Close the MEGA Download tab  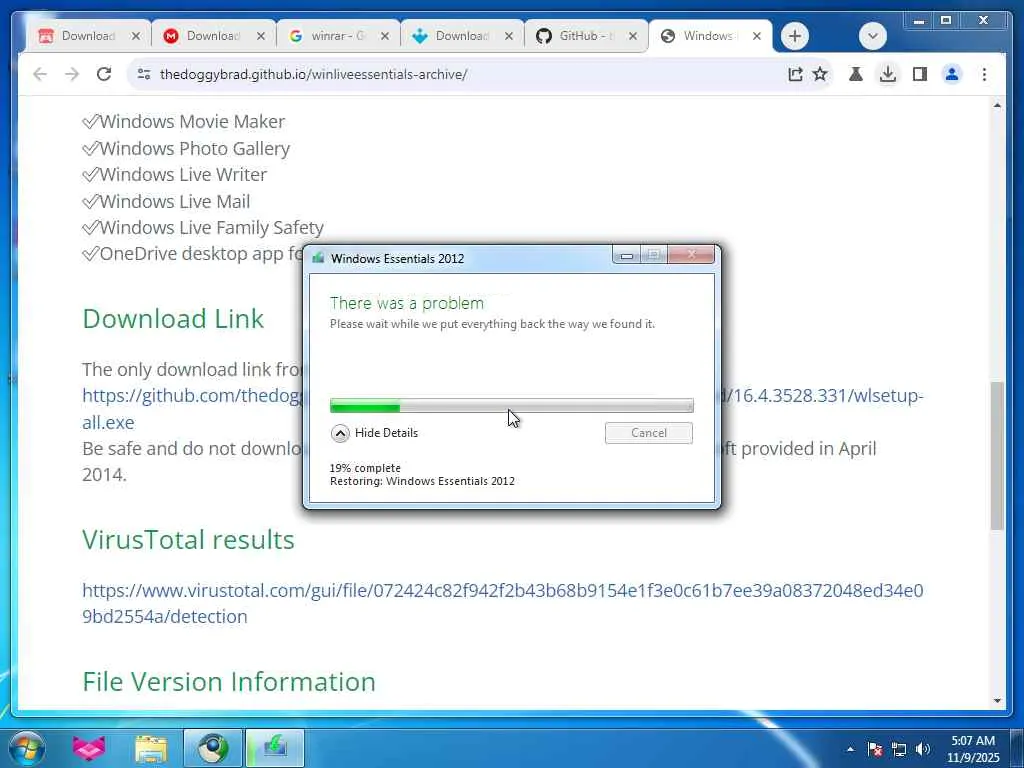click(261, 37)
